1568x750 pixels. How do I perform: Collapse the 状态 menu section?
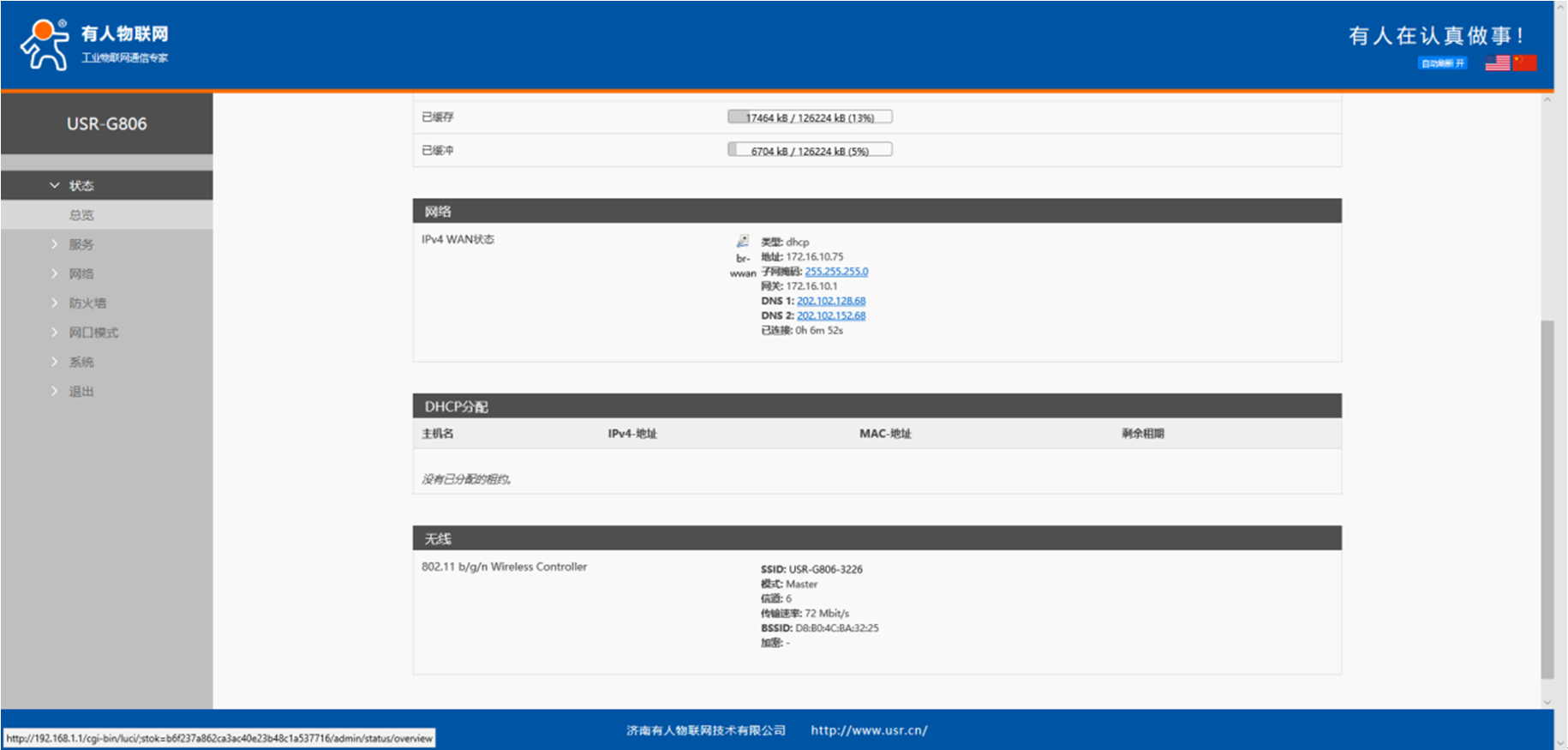81,185
